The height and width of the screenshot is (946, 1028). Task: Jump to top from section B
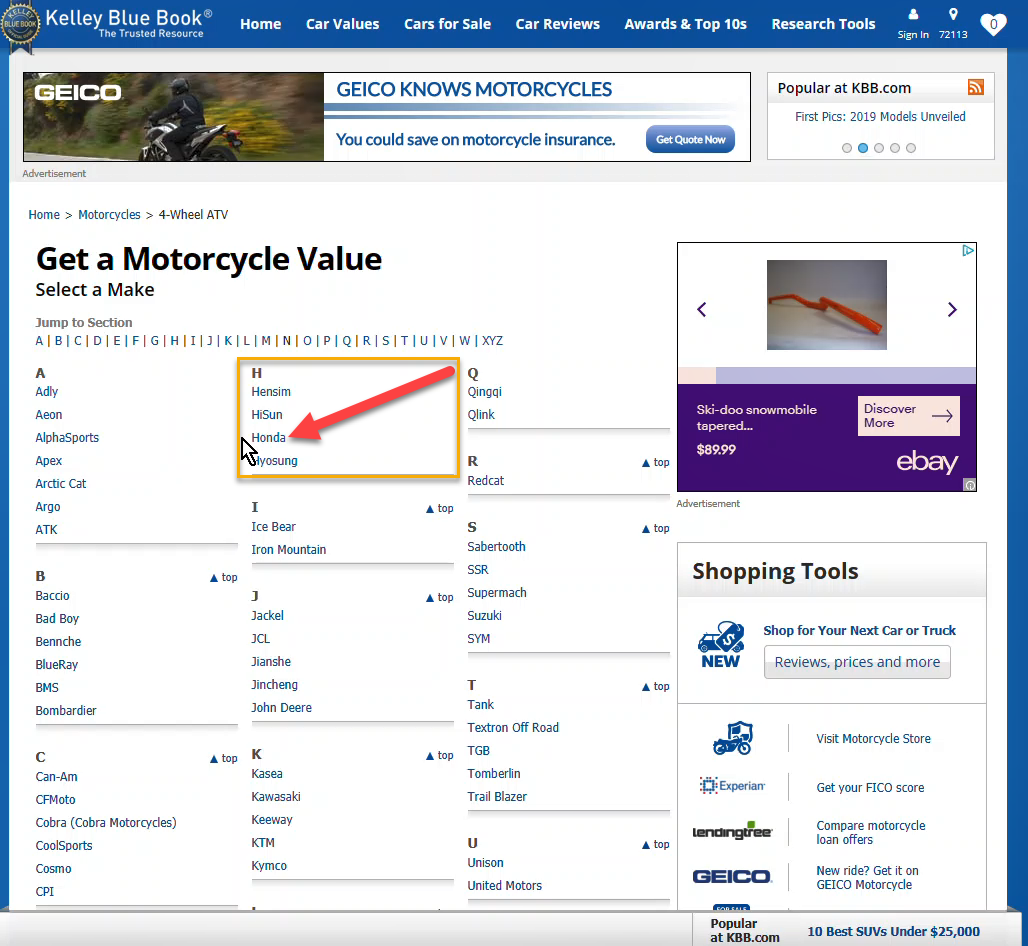pos(224,578)
